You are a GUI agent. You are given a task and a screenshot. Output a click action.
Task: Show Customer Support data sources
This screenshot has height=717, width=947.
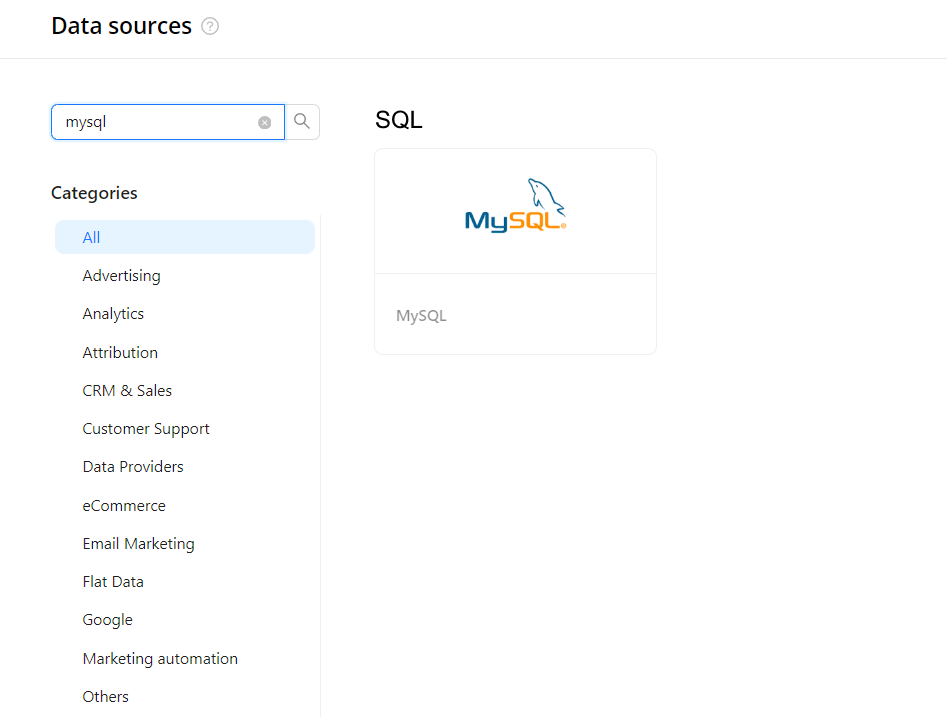146,429
